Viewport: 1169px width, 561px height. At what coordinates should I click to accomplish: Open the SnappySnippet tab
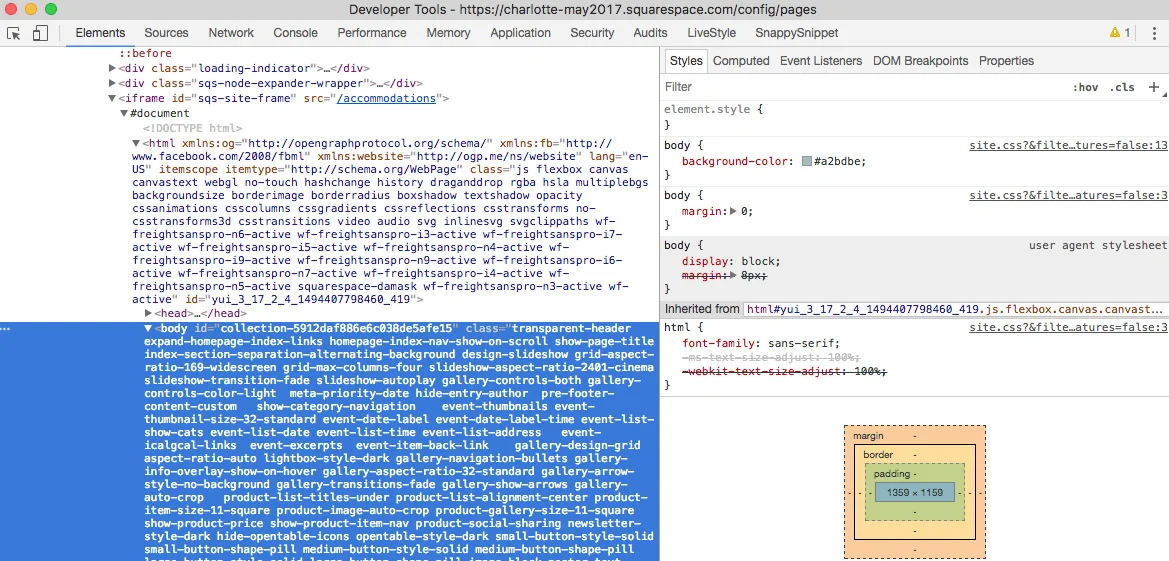coord(796,33)
